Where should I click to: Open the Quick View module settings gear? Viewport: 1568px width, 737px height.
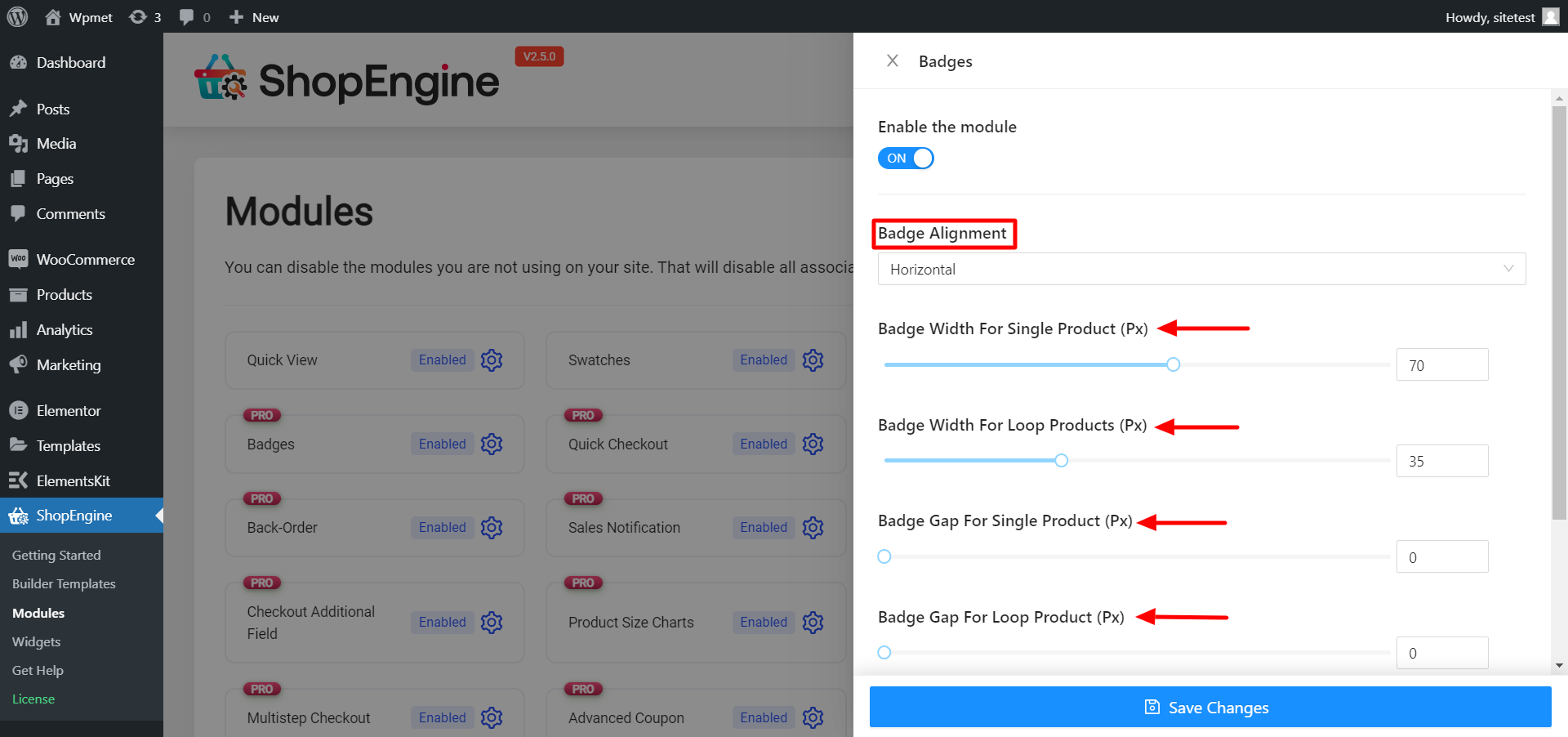(491, 360)
